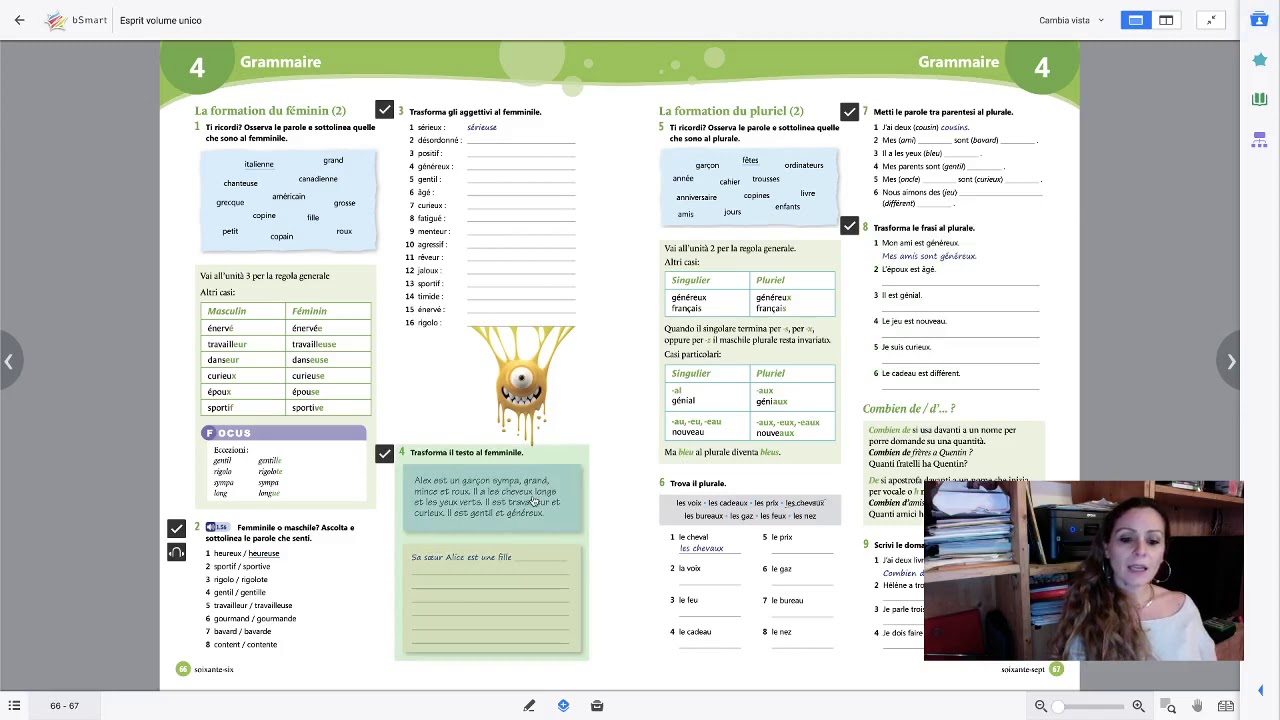
Task: Toggle exercise 8 checkmark box
Action: point(849,226)
